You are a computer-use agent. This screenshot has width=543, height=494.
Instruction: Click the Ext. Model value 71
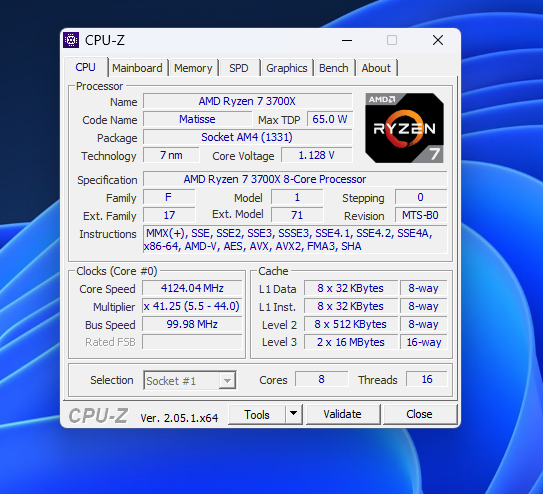coord(297,215)
